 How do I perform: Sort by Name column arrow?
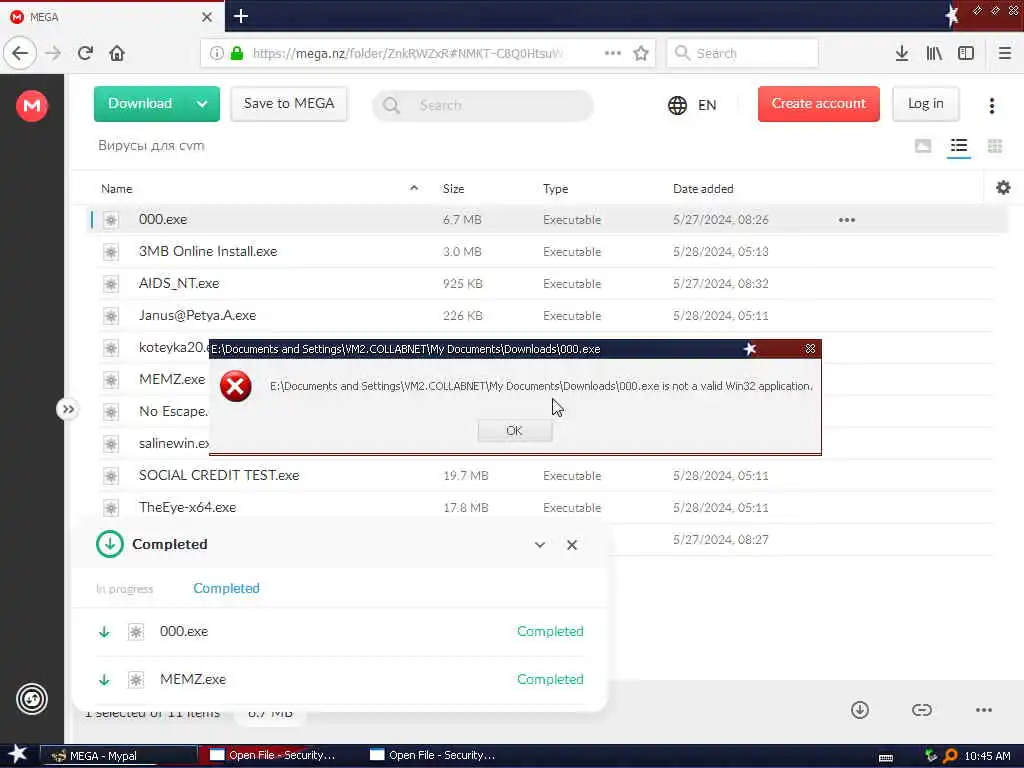coord(413,188)
